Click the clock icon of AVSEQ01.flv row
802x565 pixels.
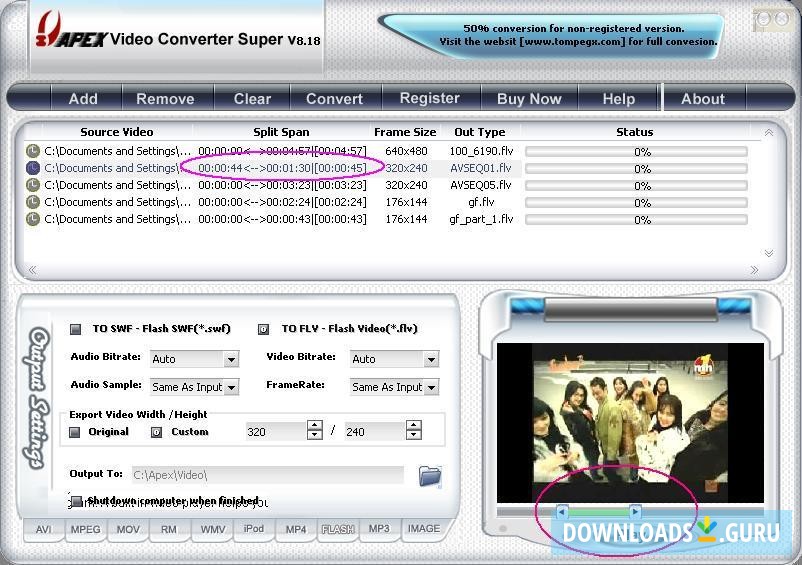(x=33, y=168)
